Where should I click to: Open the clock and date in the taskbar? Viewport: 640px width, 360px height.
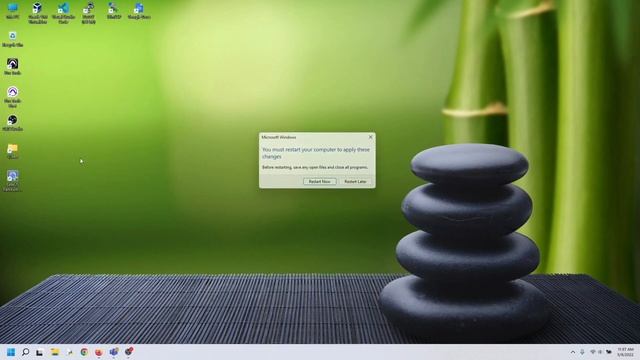625,352
